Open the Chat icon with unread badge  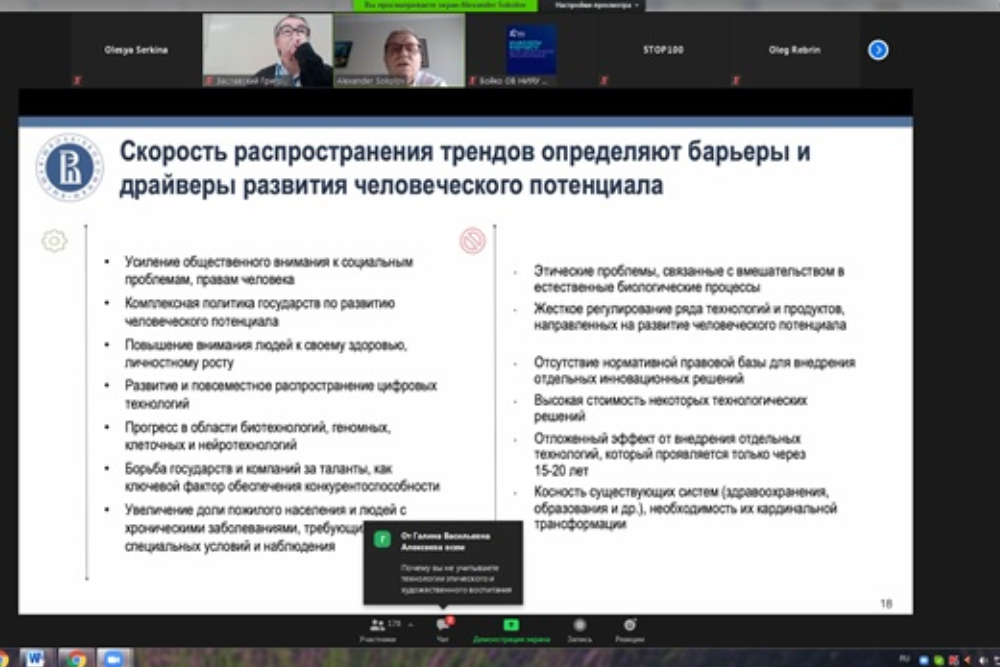[443, 625]
